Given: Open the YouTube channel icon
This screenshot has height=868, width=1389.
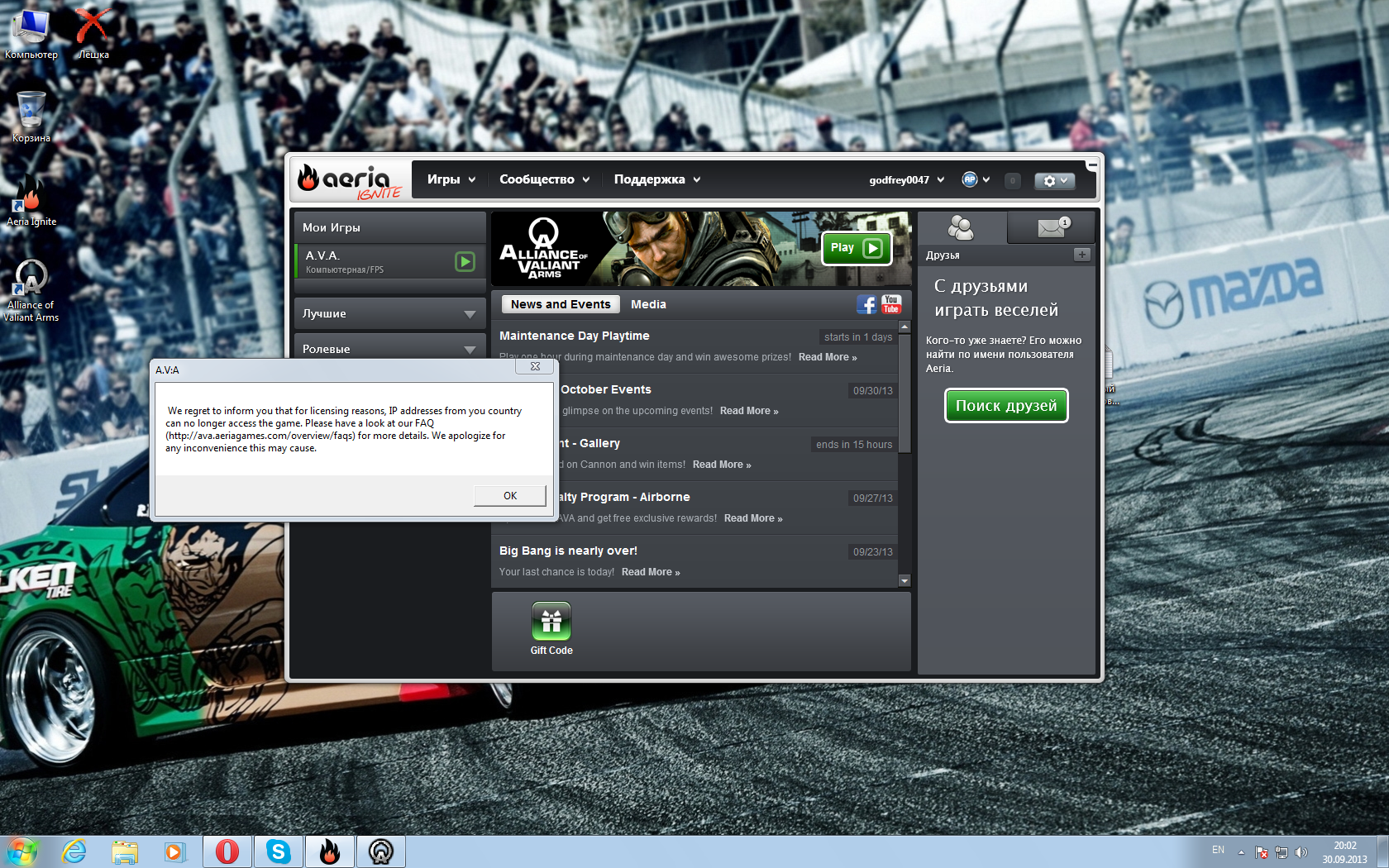Looking at the screenshot, I should (x=890, y=304).
